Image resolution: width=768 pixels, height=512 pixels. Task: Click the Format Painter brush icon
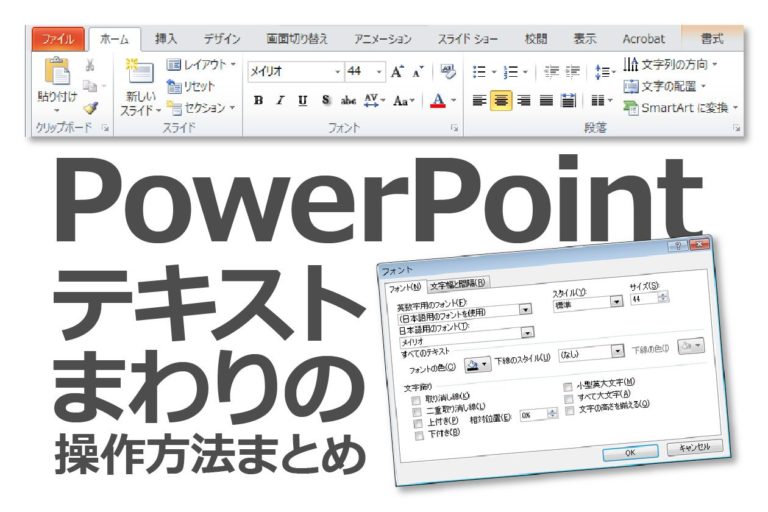click(91, 109)
